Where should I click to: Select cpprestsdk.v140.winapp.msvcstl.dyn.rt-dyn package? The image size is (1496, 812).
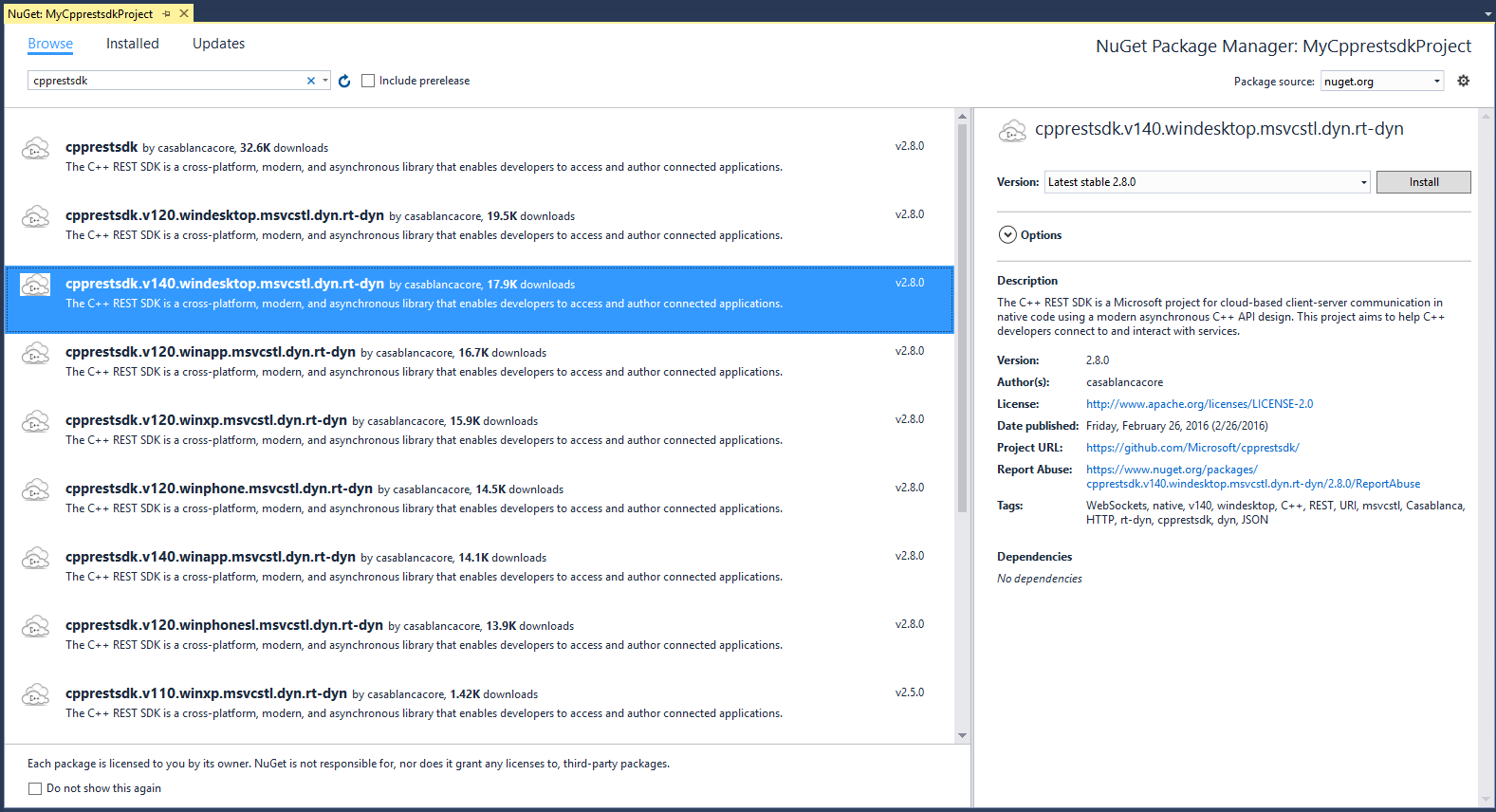click(211, 557)
